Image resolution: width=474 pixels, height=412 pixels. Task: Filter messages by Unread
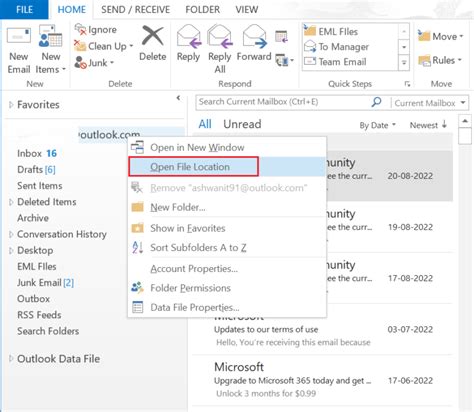pos(242,124)
